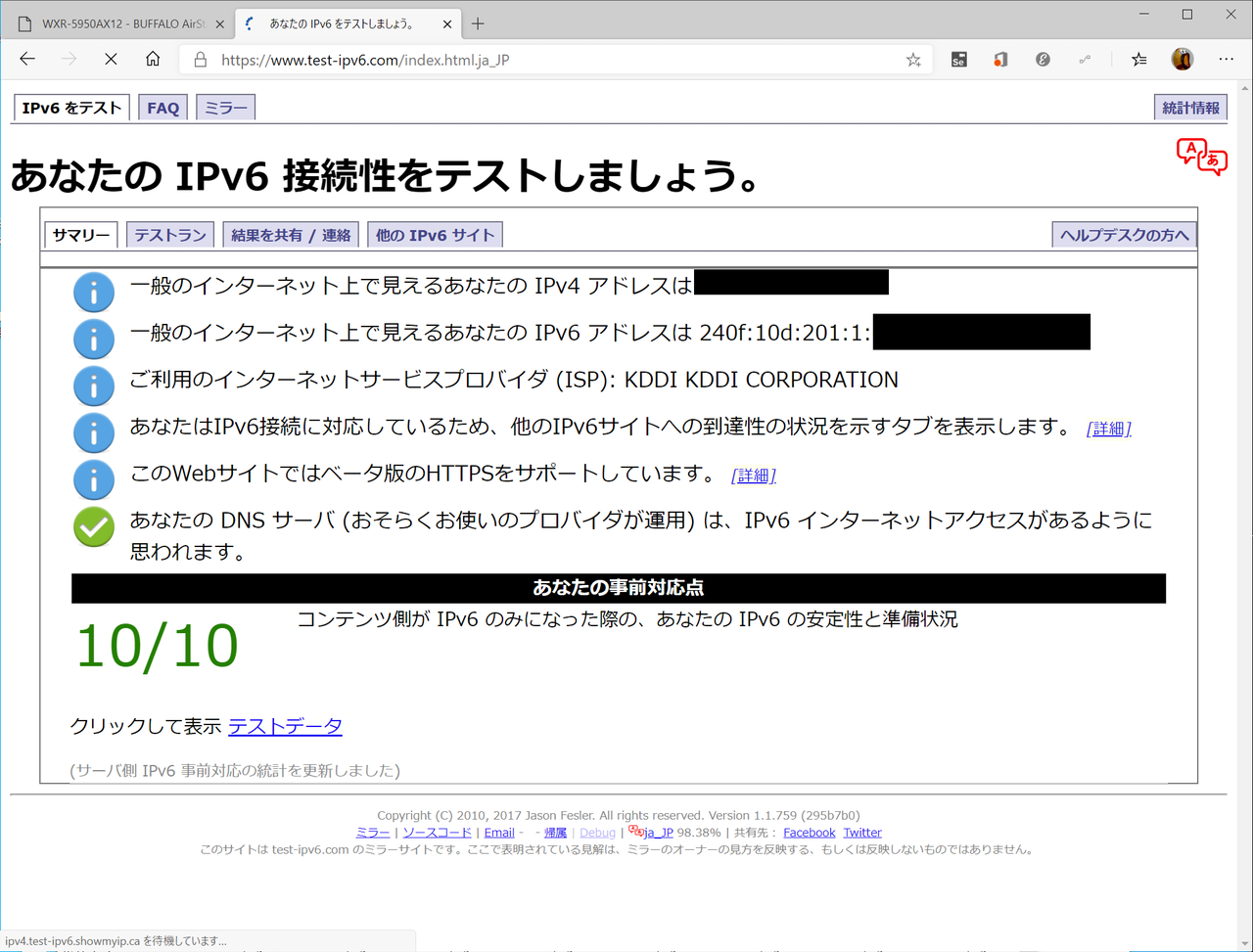Click the あなたの事前対応点 header bar
Image resolution: width=1253 pixels, height=952 pixels.
coord(619,588)
